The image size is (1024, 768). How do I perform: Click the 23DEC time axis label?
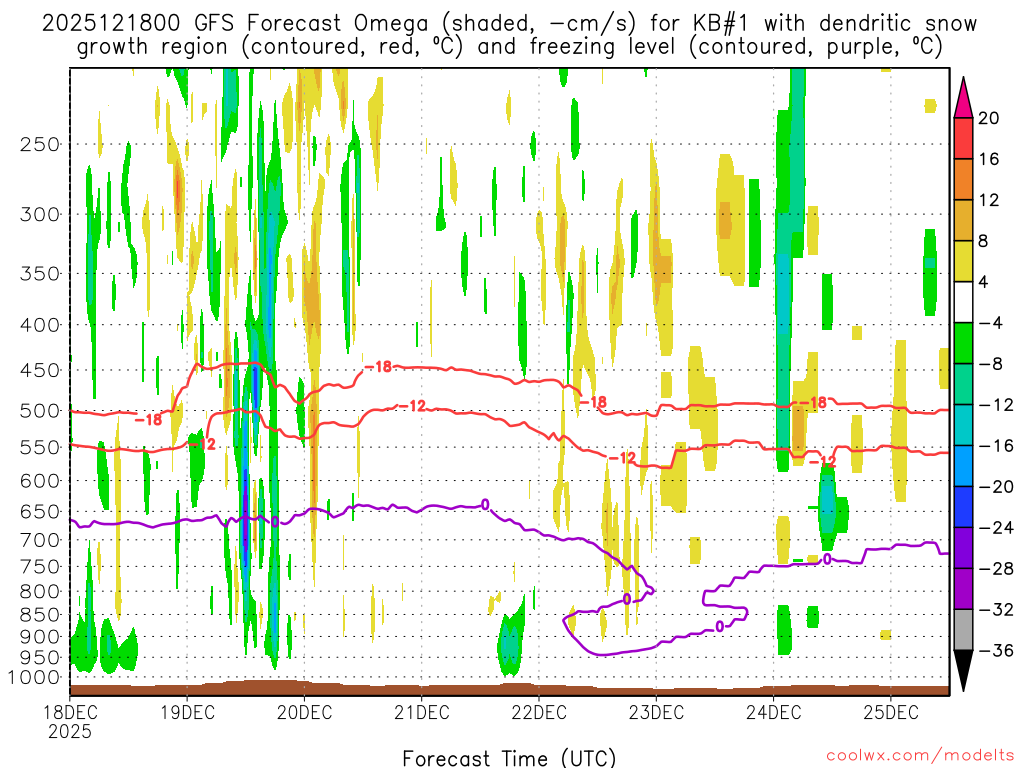coord(656,712)
